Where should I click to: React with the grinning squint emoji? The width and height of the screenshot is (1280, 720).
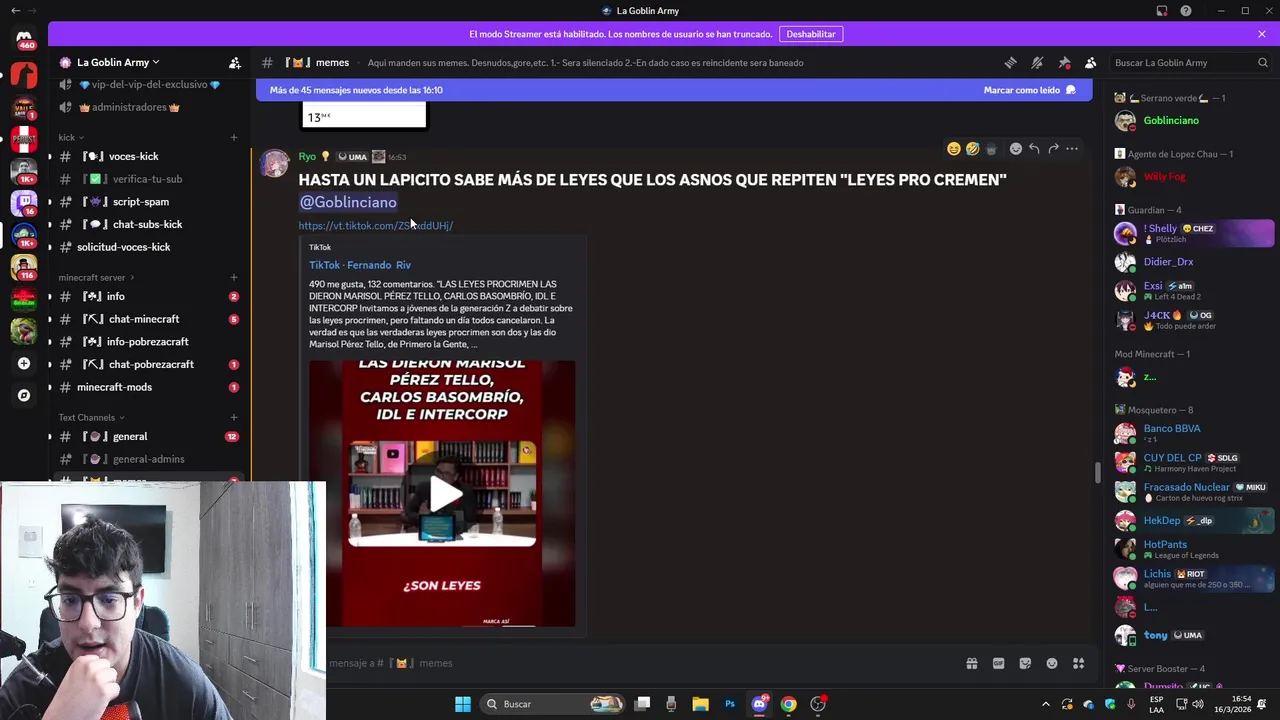tap(954, 149)
